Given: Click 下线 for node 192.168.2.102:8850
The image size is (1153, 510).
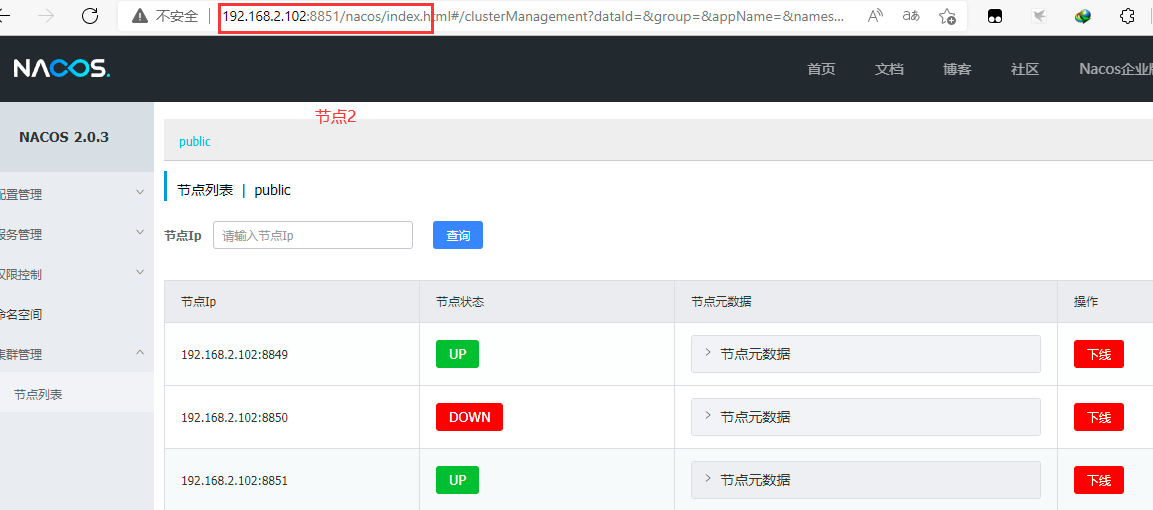Looking at the screenshot, I should [1098, 417].
